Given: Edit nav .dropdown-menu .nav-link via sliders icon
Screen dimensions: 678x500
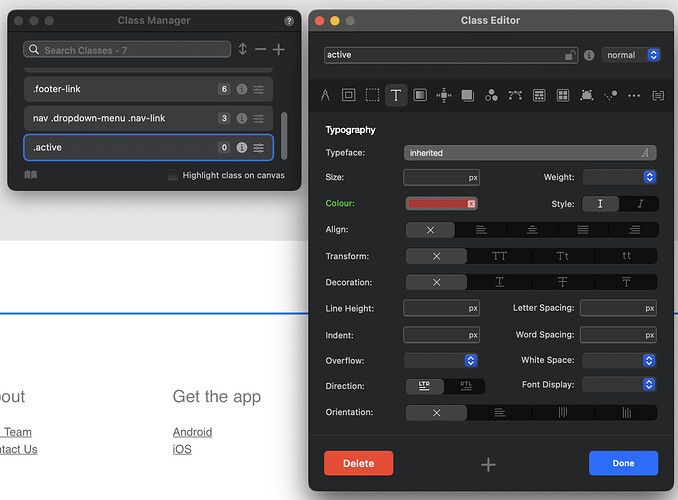Looking at the screenshot, I should [x=259, y=118].
